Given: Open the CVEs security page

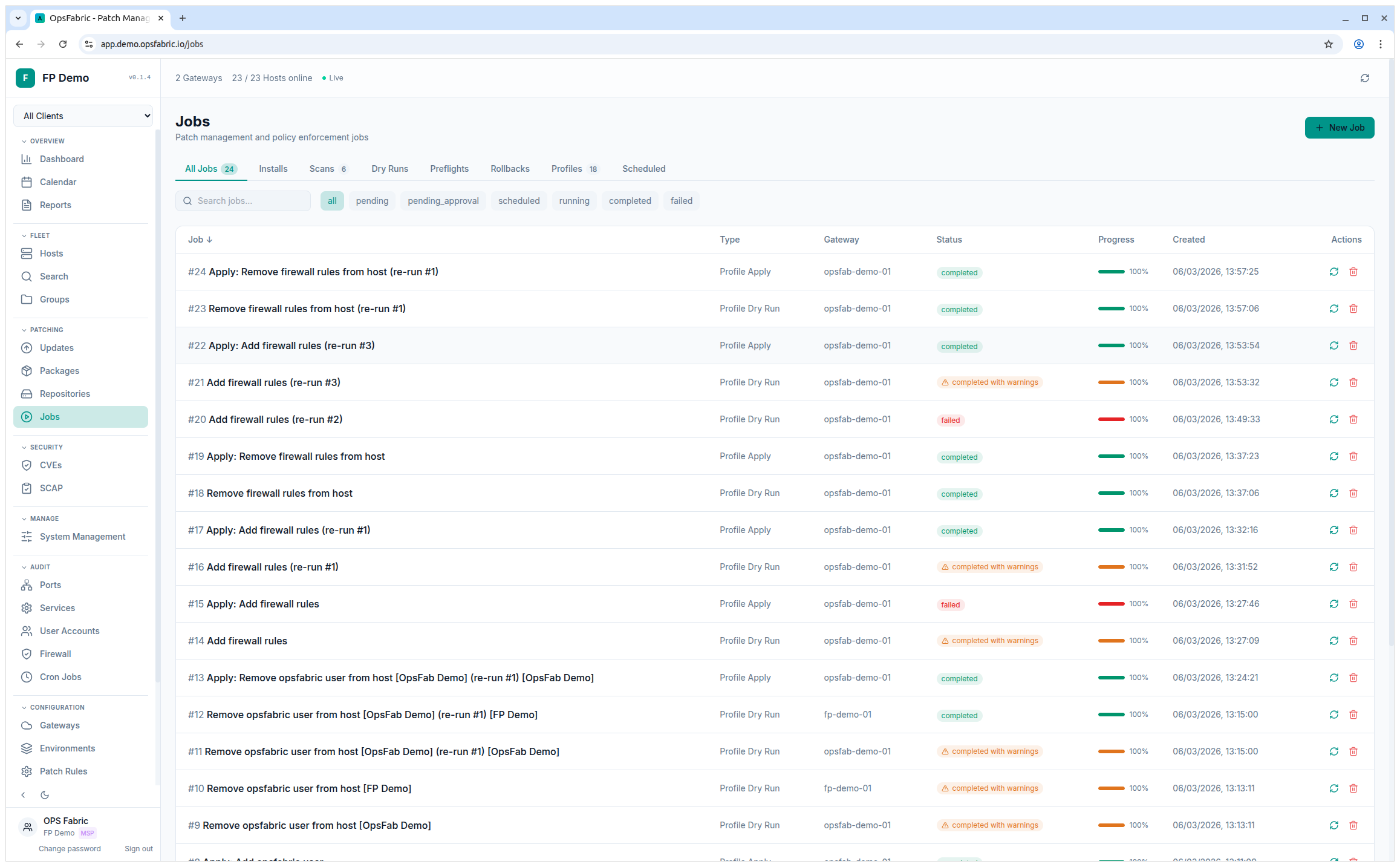Looking at the screenshot, I should point(50,465).
